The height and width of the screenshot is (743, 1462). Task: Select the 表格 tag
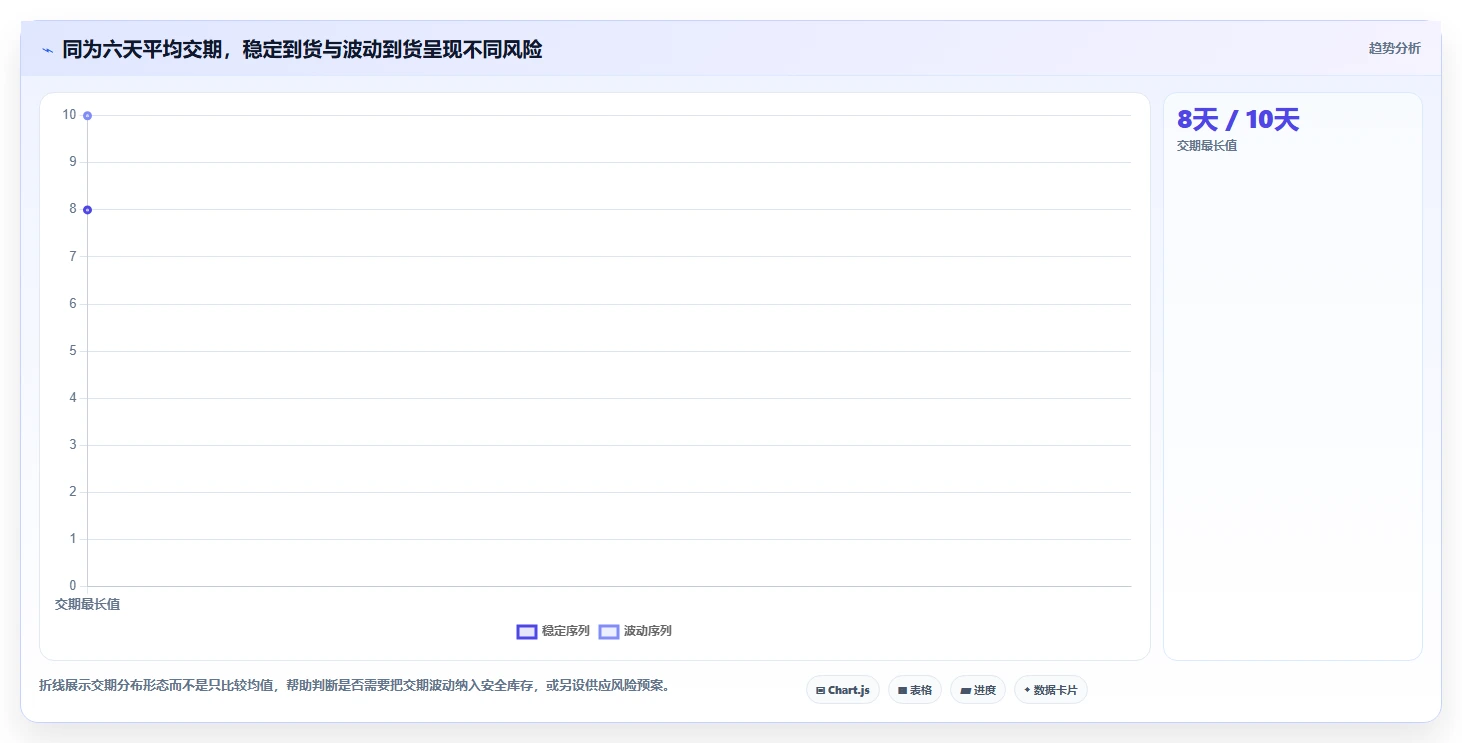[x=915, y=690]
